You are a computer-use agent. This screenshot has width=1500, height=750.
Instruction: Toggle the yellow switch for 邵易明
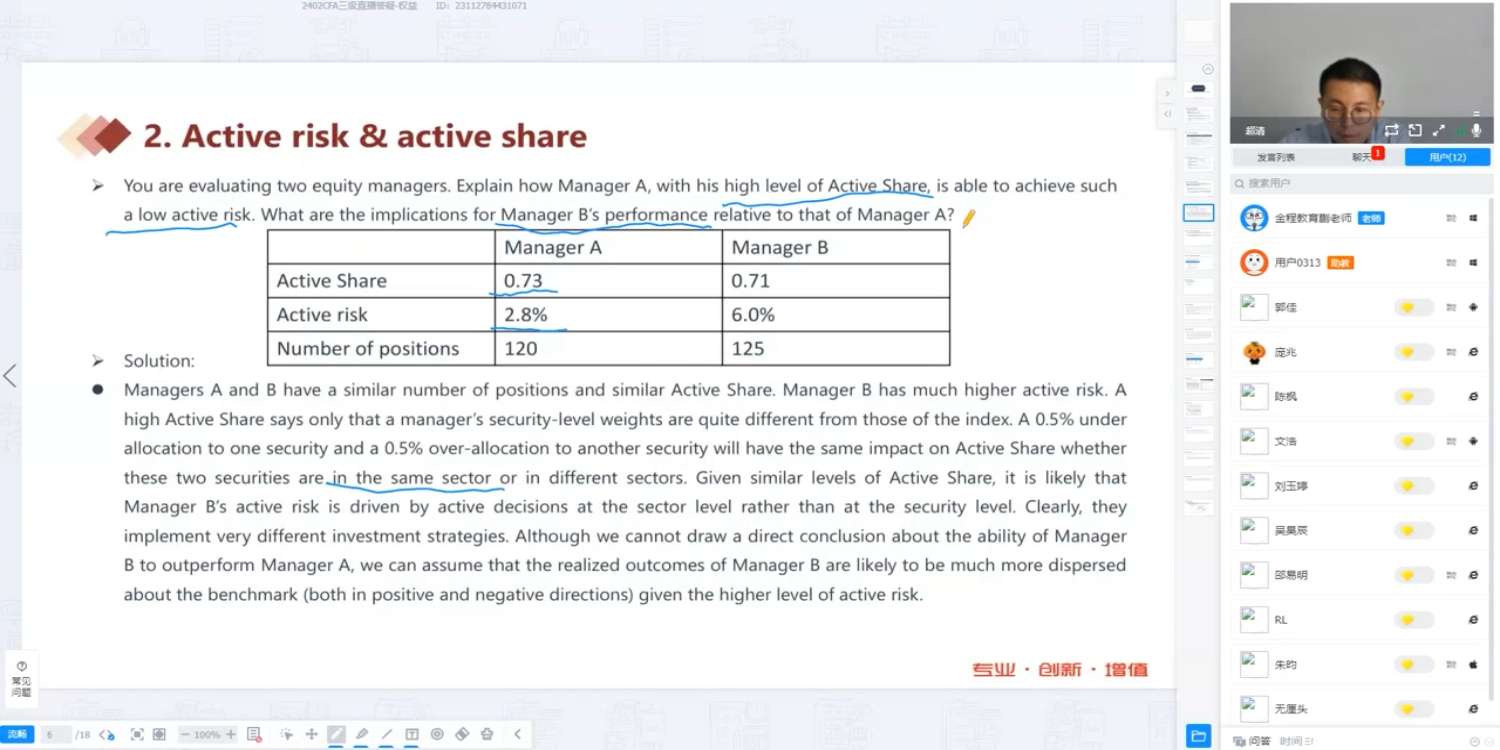click(x=1413, y=575)
